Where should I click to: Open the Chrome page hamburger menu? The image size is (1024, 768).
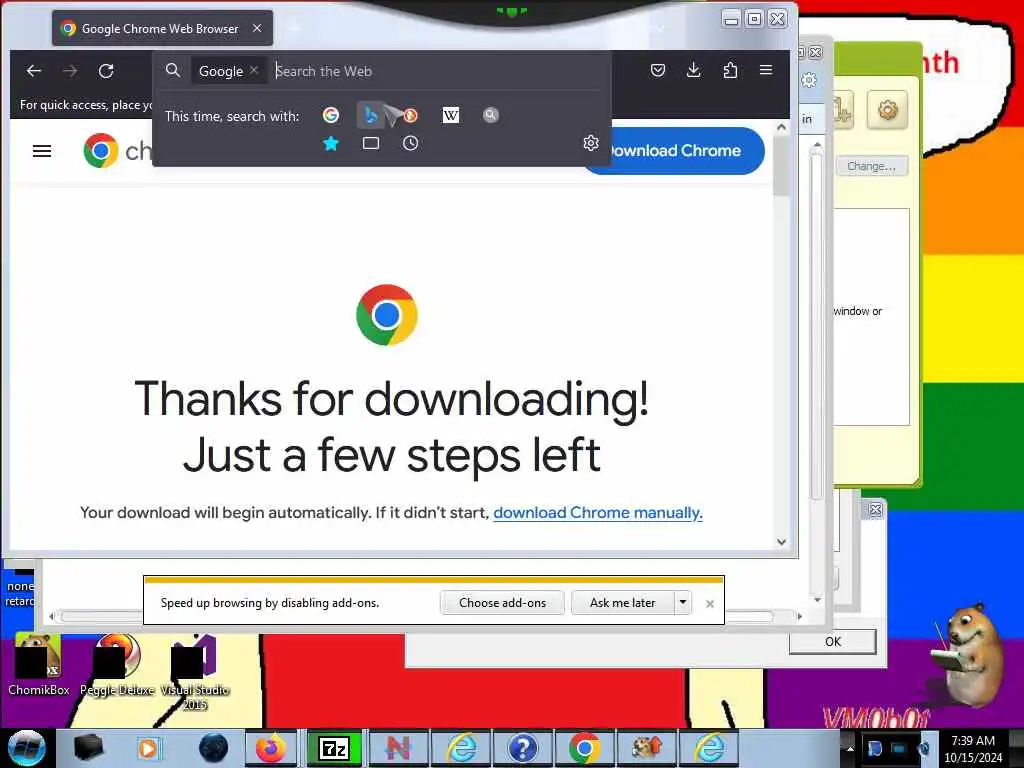click(42, 151)
